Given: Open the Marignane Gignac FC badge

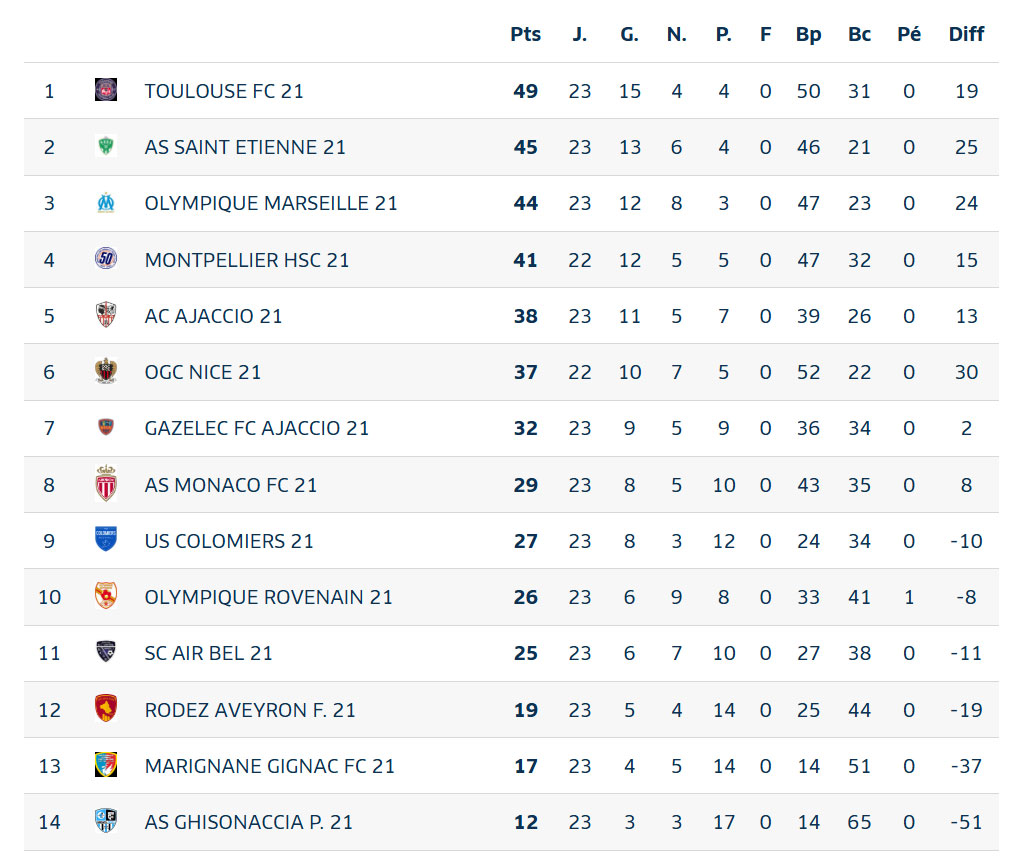Looking at the screenshot, I should (x=106, y=765).
